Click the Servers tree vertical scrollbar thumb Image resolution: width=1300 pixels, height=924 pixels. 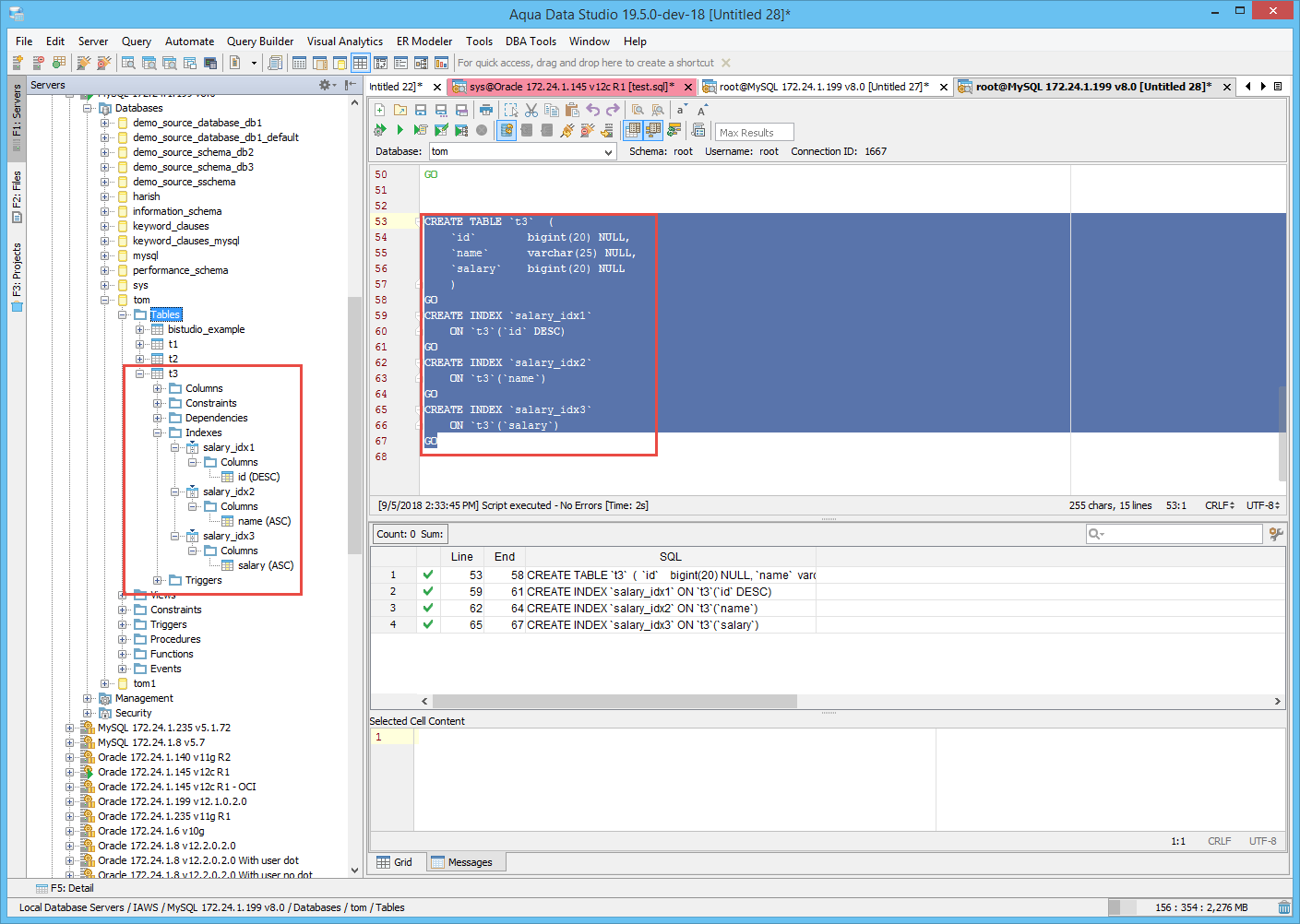354,424
